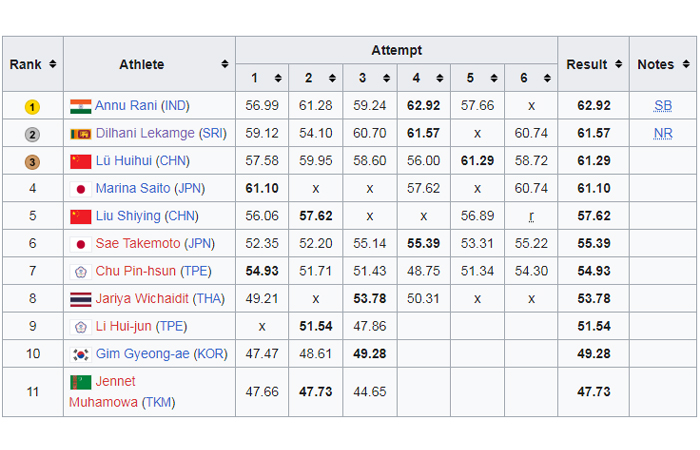Viewport: 700px width, 450px height.
Task: Open the Sae Takemoto red link
Action: tap(138, 243)
